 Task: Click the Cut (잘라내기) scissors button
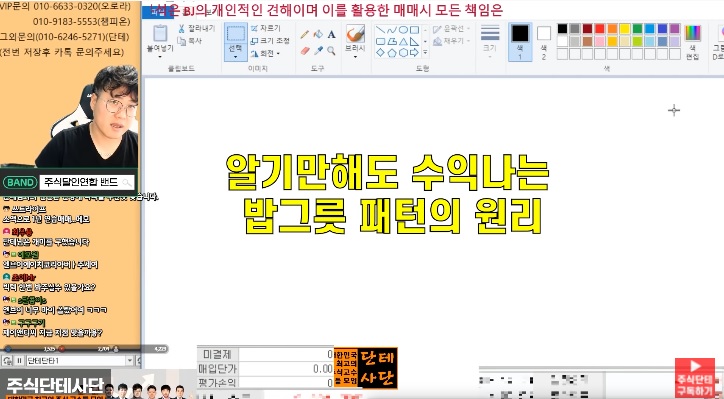pos(197,29)
